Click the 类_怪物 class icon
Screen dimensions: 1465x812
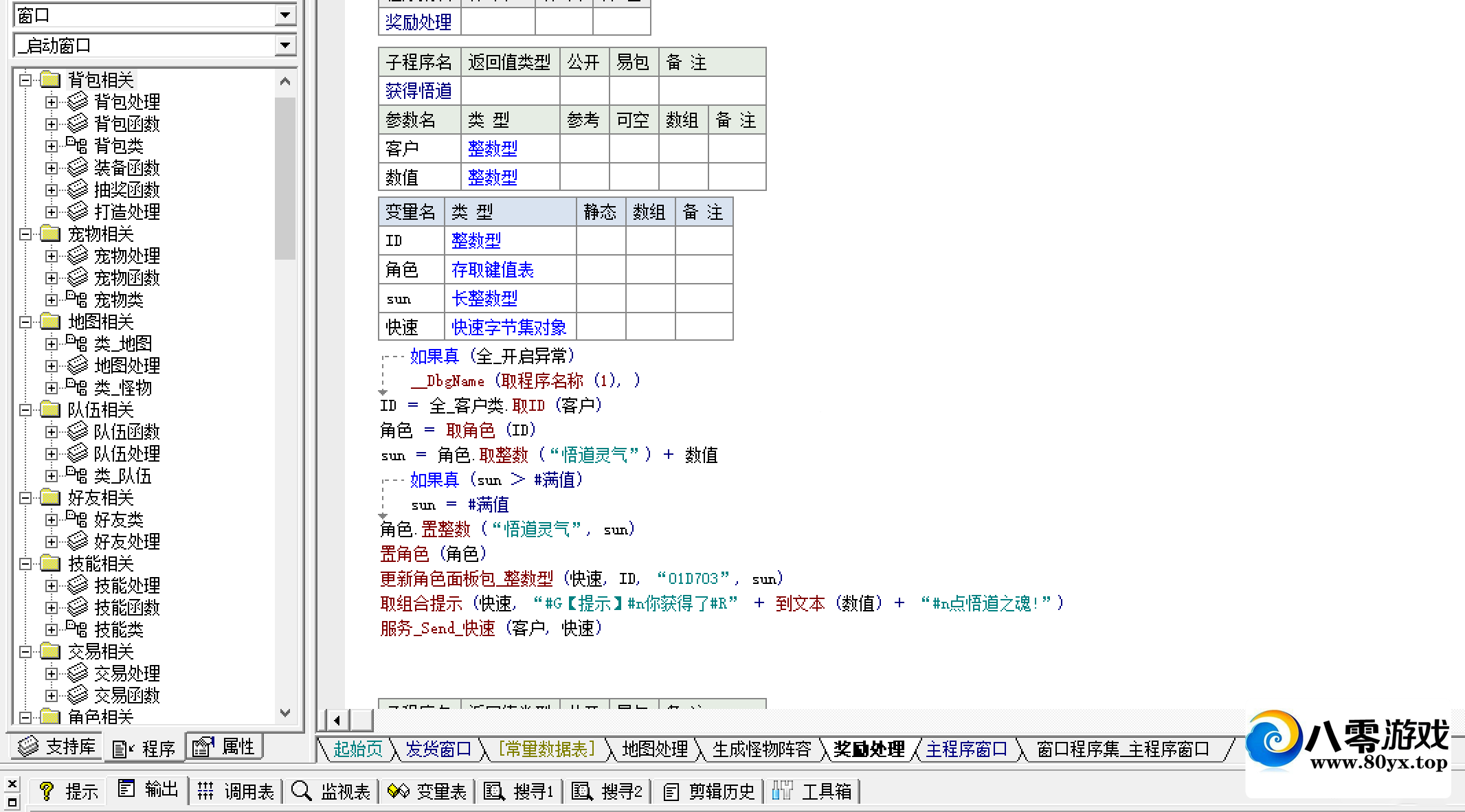pyautogui.click(x=76, y=387)
